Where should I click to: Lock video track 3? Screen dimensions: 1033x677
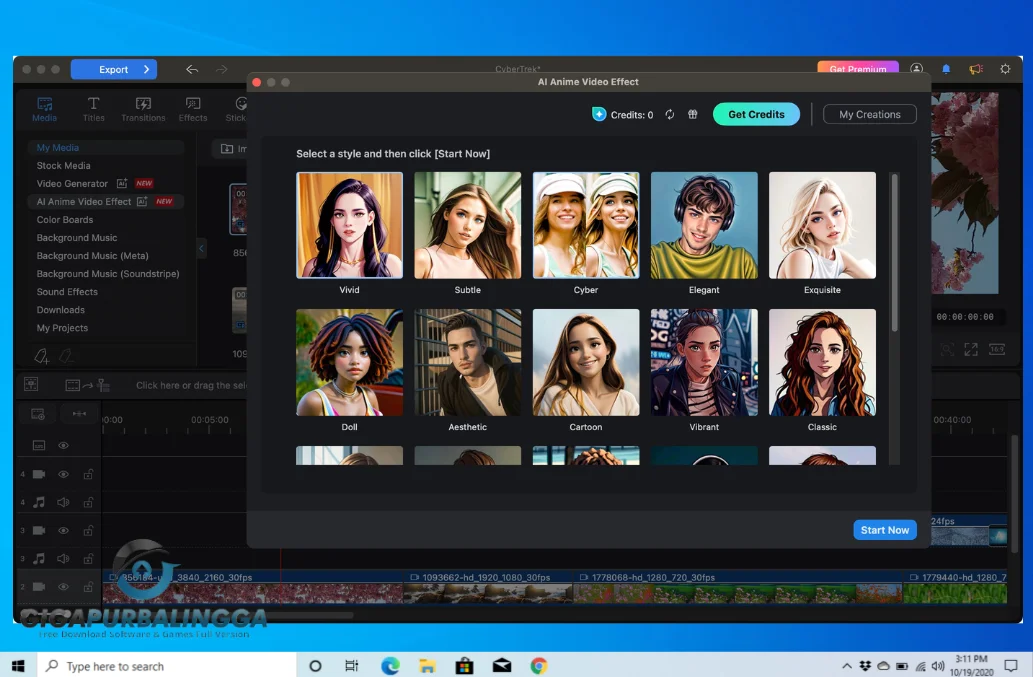(88, 530)
